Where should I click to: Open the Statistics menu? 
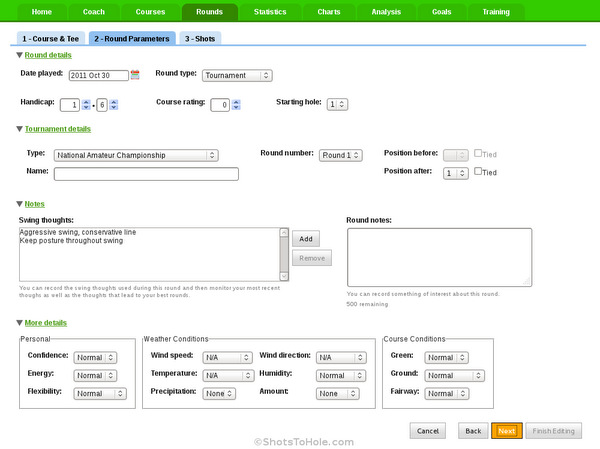click(x=270, y=12)
